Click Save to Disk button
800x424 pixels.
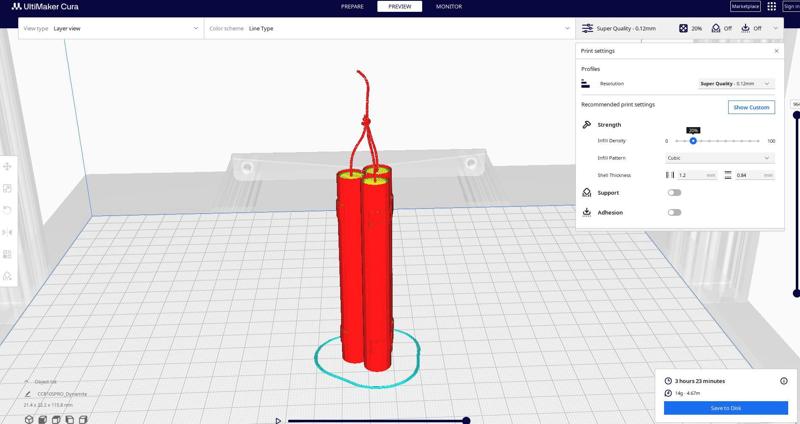click(726, 408)
